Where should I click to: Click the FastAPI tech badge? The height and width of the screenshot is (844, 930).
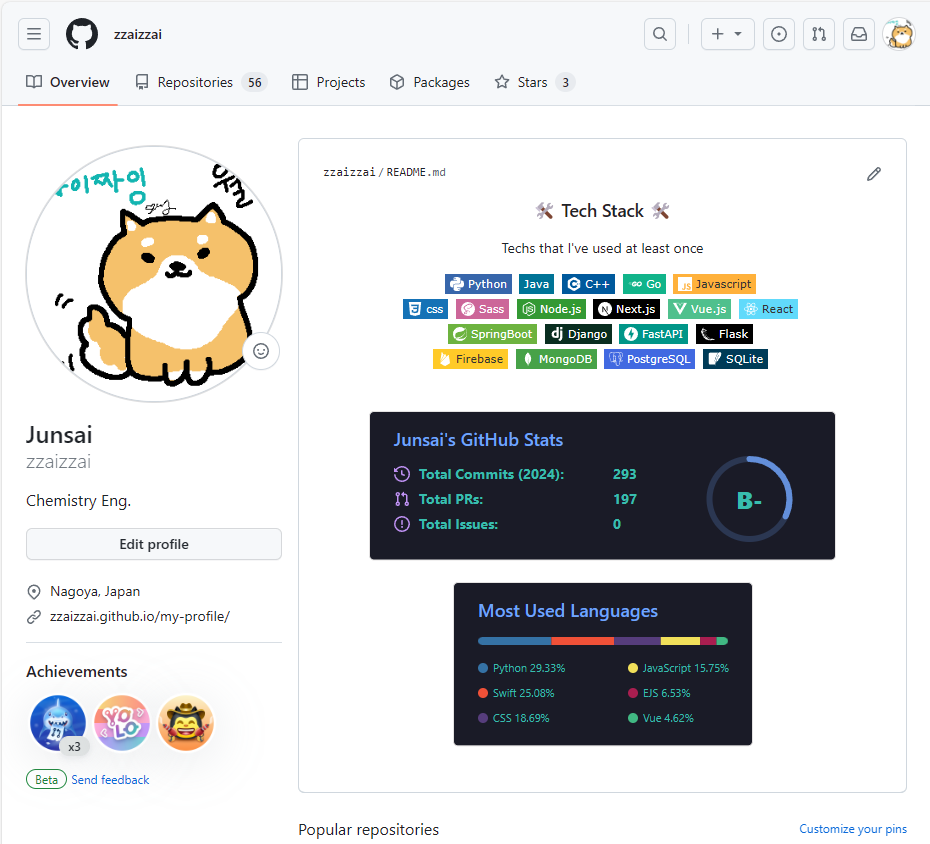coord(654,334)
